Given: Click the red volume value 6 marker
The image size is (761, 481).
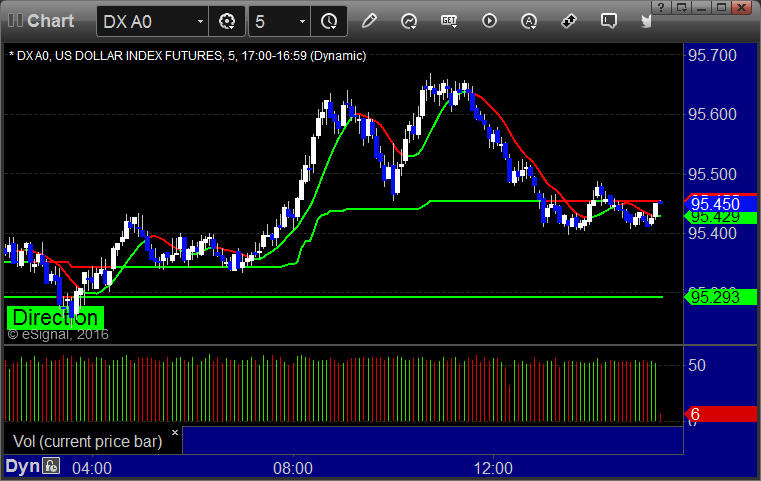Looking at the screenshot, I should click(720, 414).
